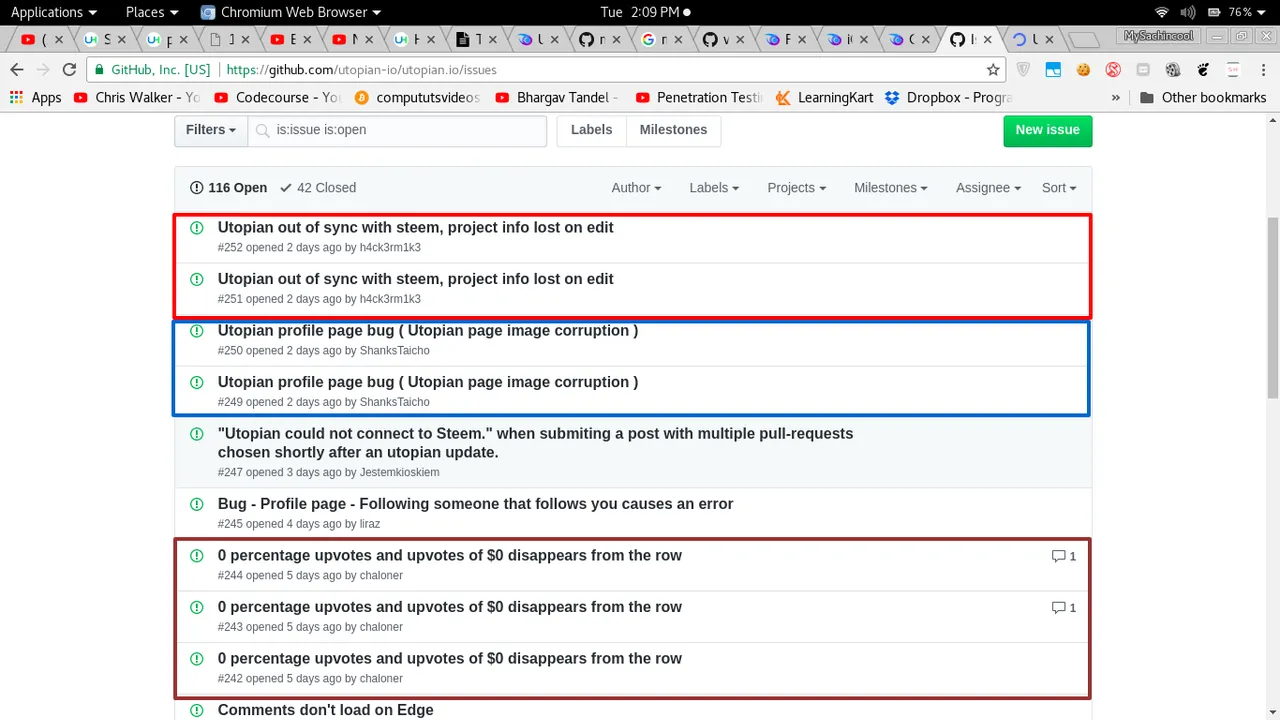1280x720 pixels.
Task: Show the 42 Closed issues
Action: pos(318,188)
